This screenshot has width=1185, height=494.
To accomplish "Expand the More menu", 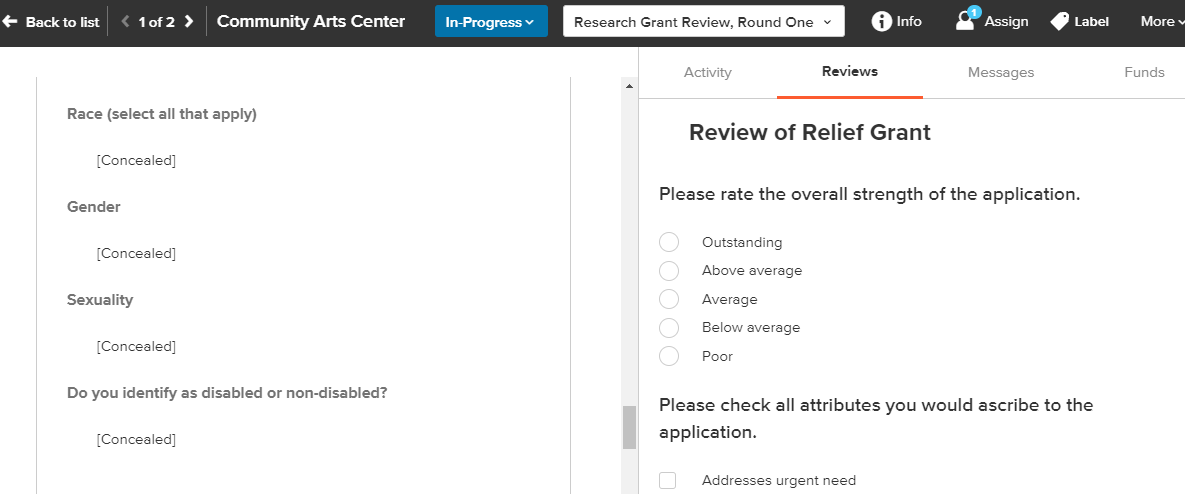I will [1162, 22].
